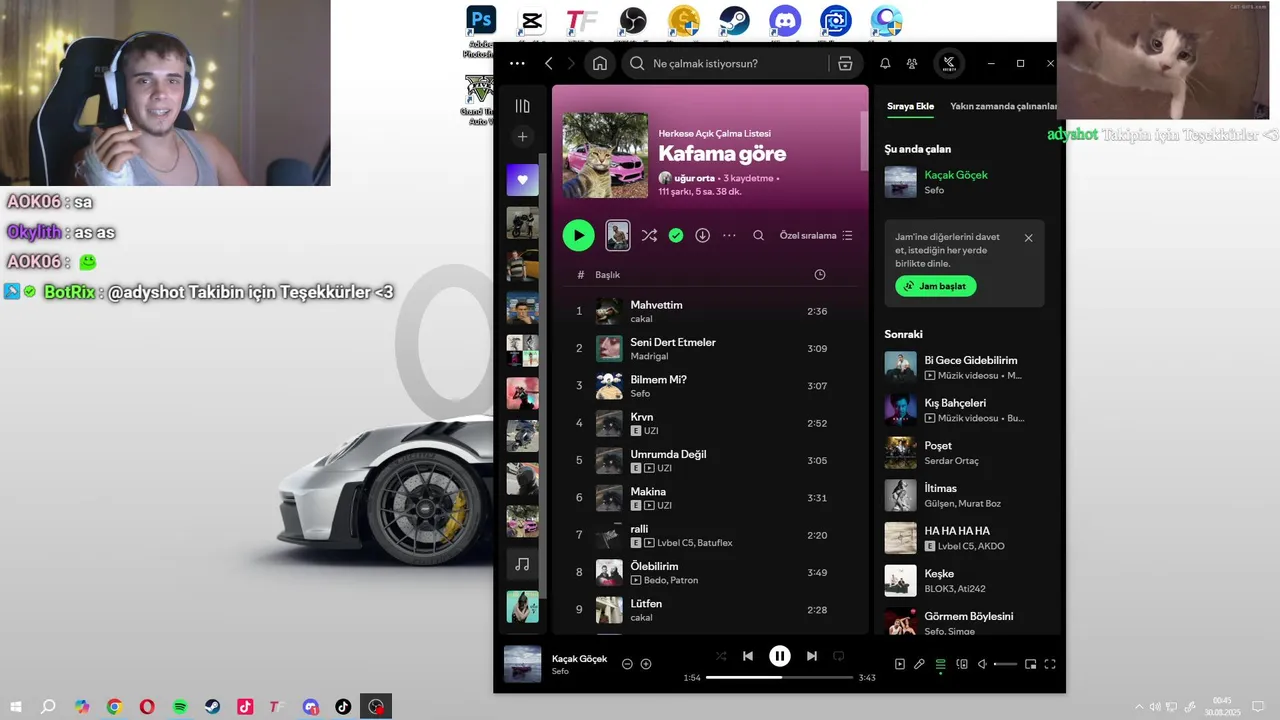Open playlist owner uğur orta profile

coord(693,178)
